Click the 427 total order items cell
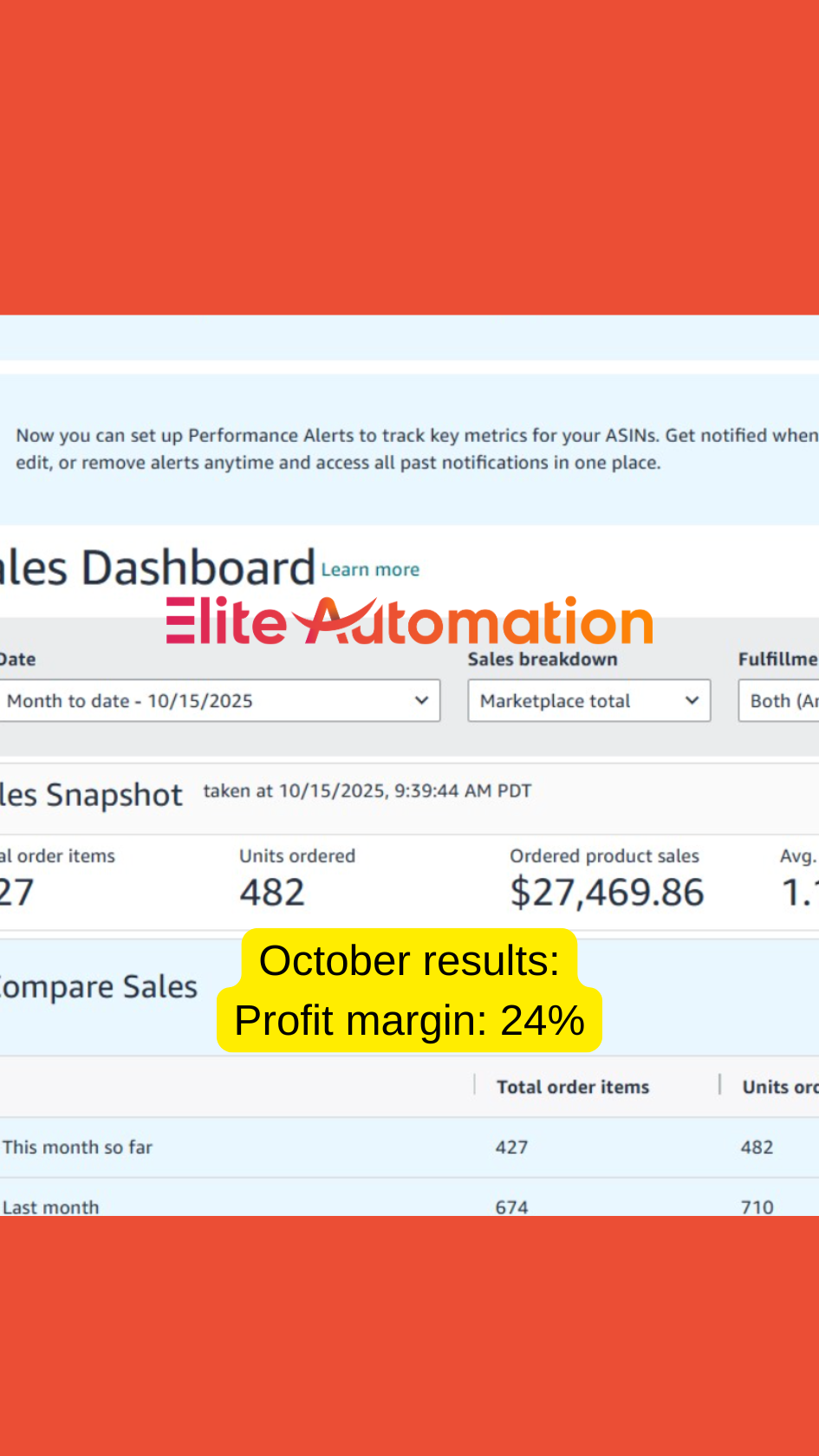 (511, 1147)
